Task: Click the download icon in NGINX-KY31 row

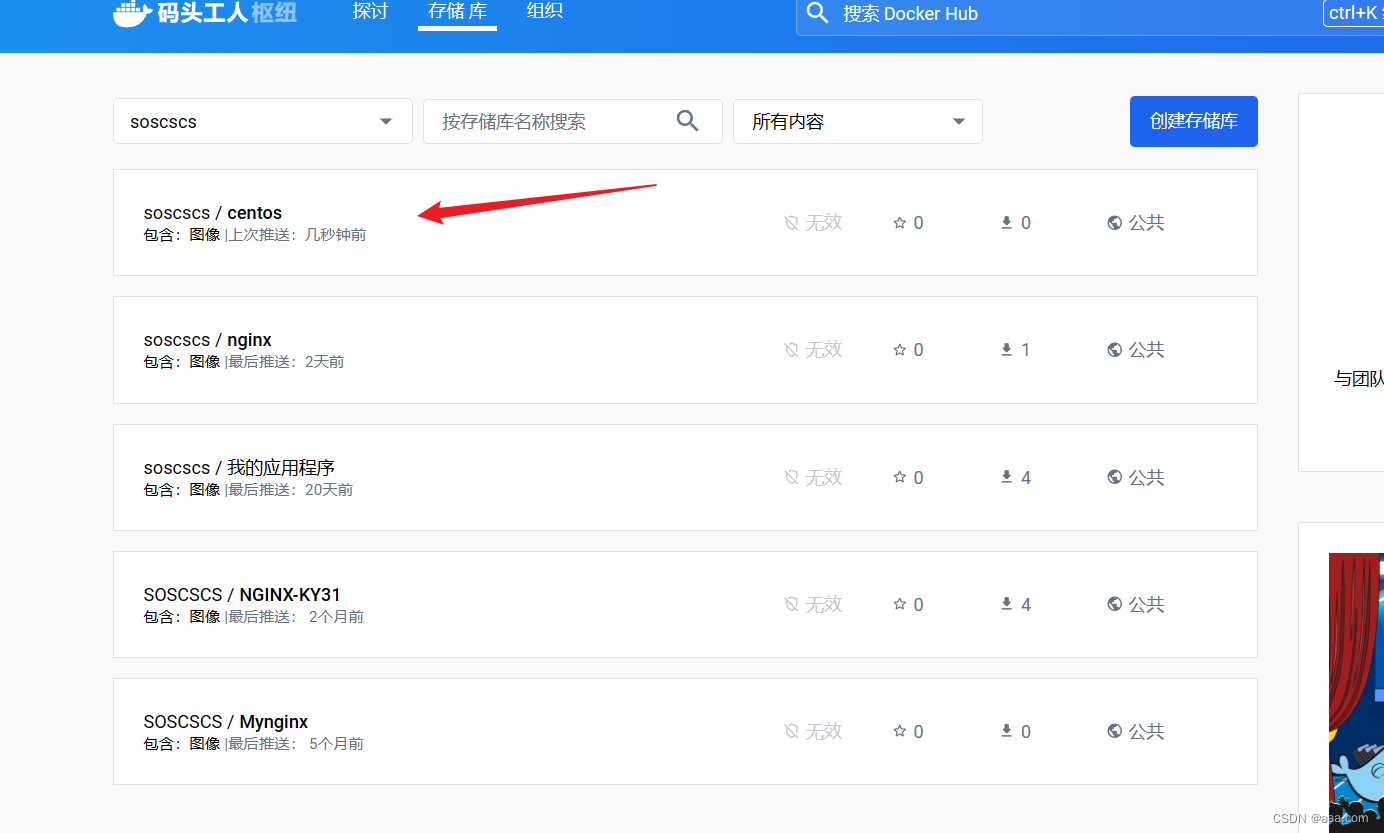Action: tap(1007, 604)
